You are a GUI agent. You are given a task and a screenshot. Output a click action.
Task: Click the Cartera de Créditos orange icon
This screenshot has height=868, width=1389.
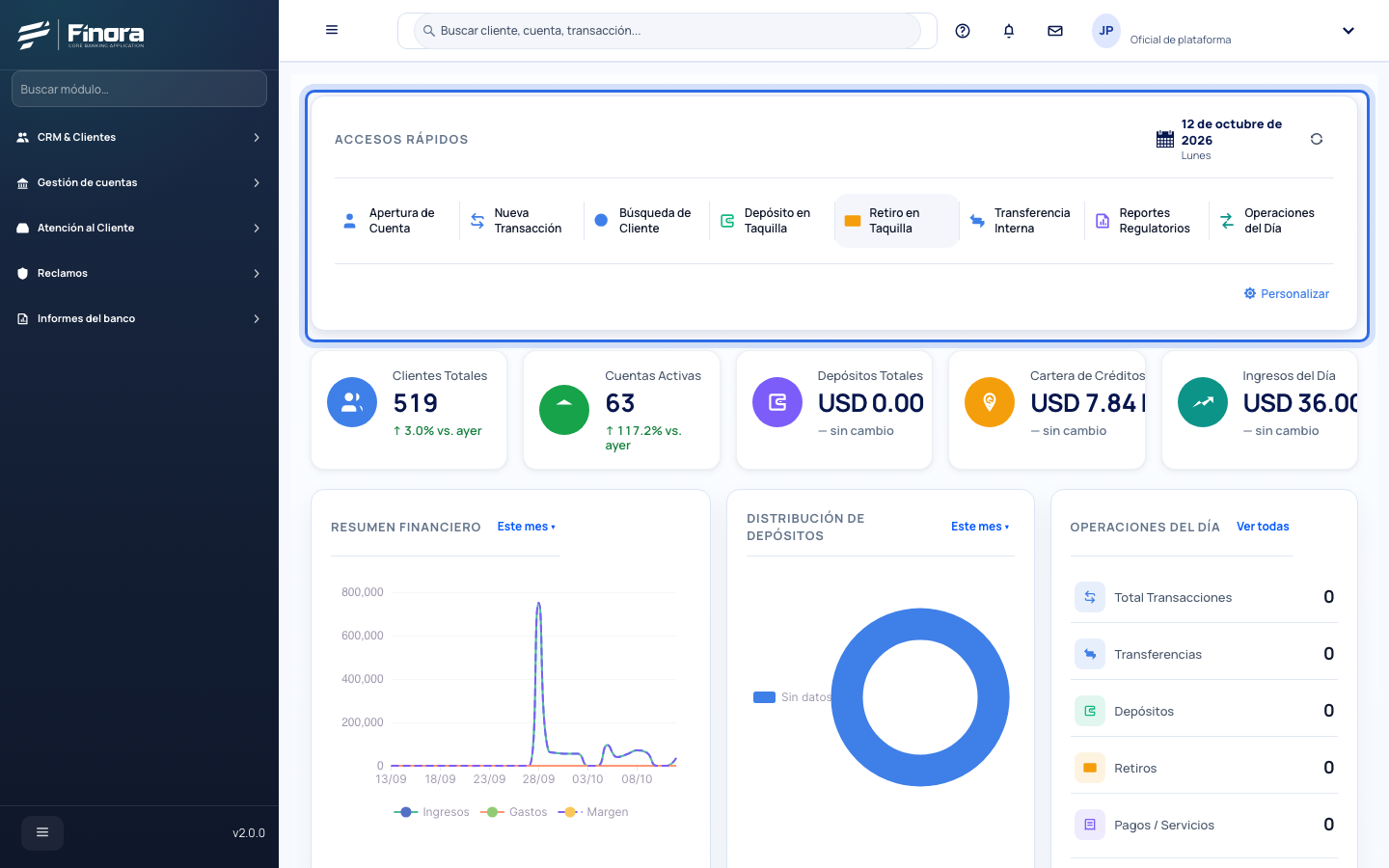pos(990,402)
